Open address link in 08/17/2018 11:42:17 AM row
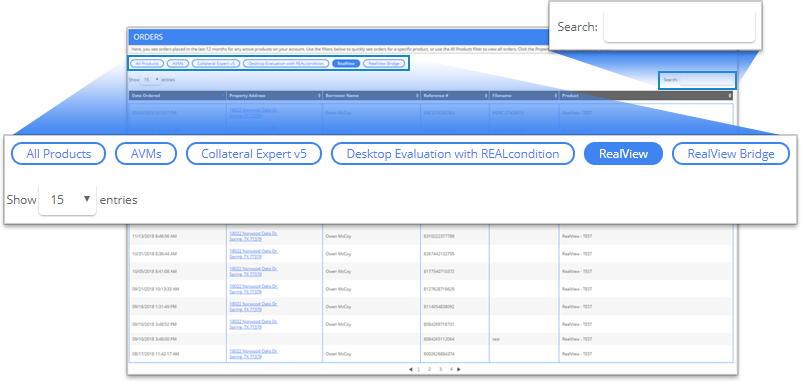The height and width of the screenshot is (382, 801). tap(253, 354)
